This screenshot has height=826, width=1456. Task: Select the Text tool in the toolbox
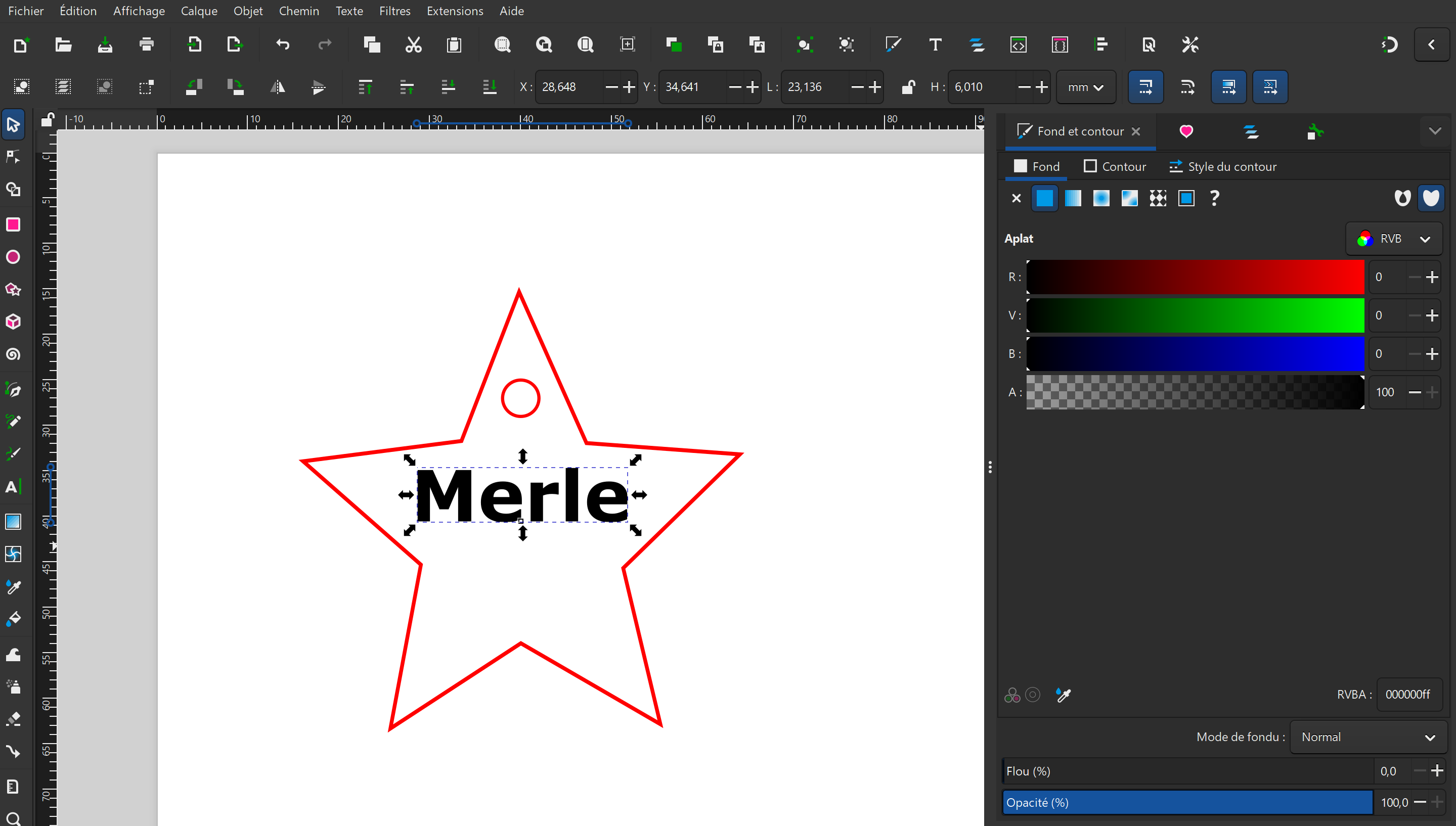tap(13, 487)
